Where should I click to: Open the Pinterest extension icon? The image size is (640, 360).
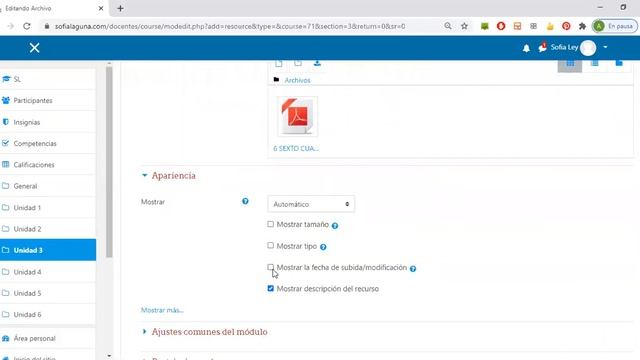tap(566, 26)
